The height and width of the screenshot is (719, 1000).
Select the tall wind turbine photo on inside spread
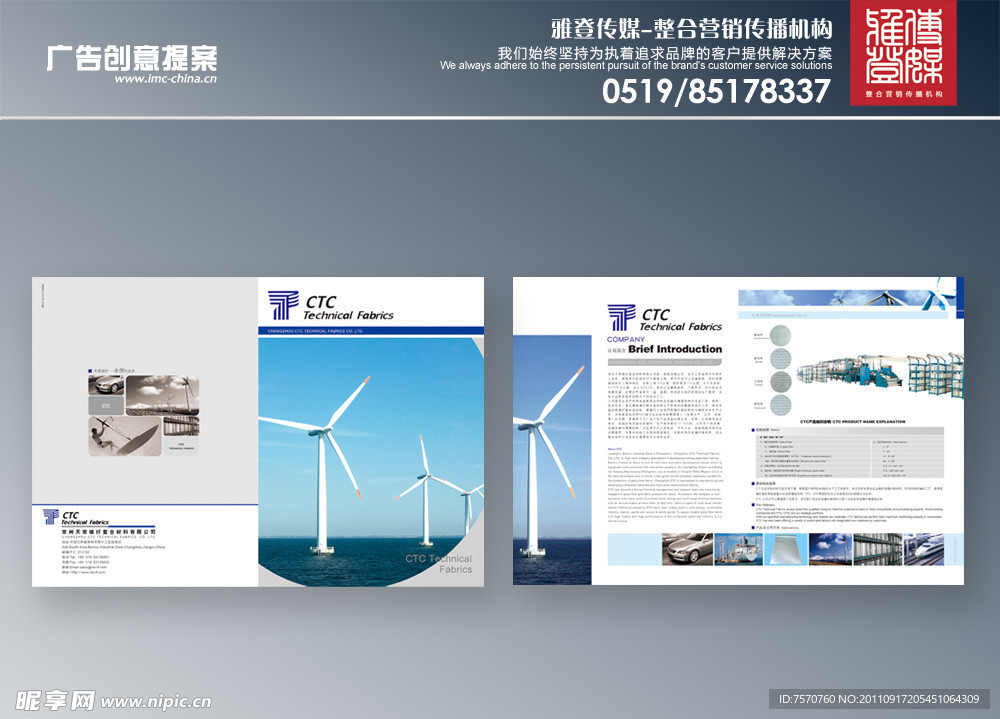(552, 459)
